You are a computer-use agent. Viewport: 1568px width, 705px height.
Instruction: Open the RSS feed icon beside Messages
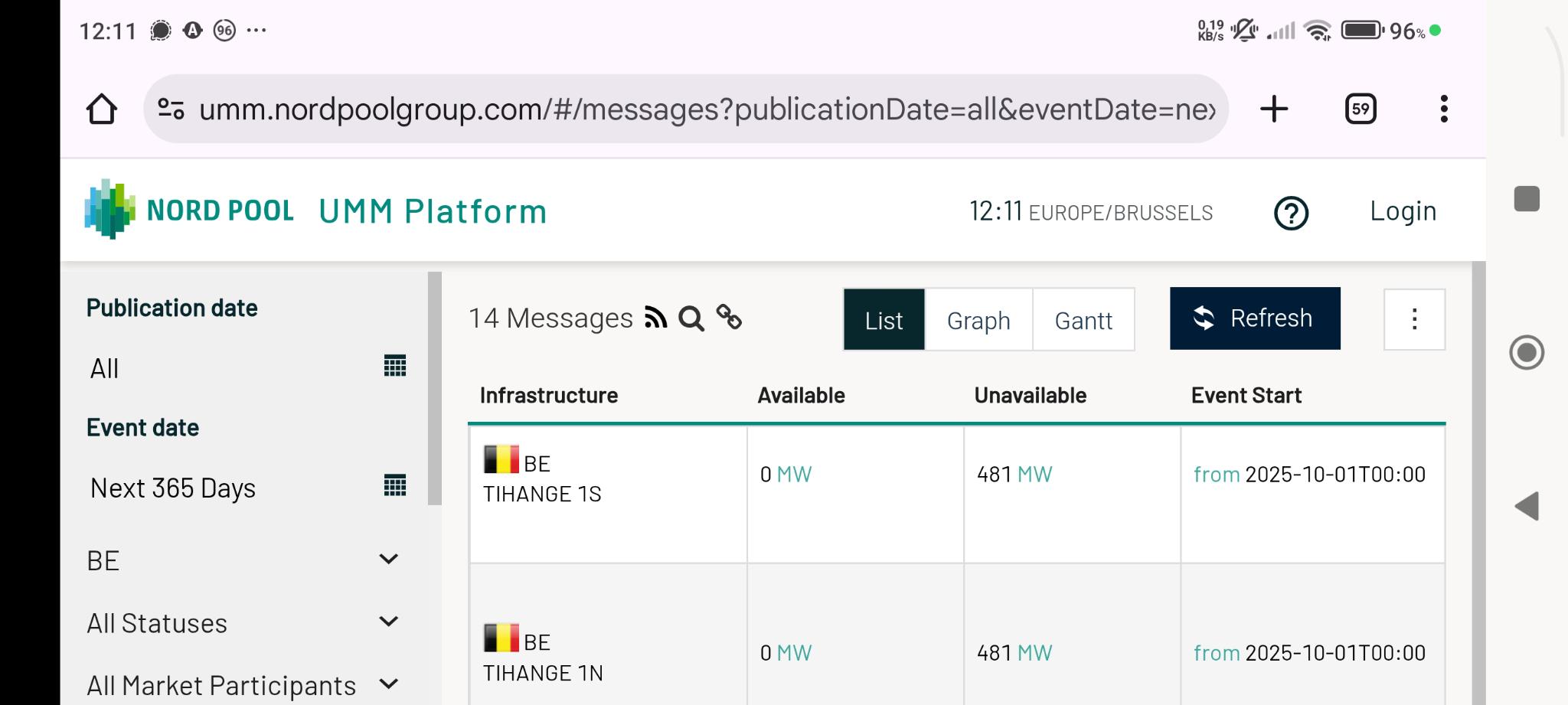(x=655, y=318)
